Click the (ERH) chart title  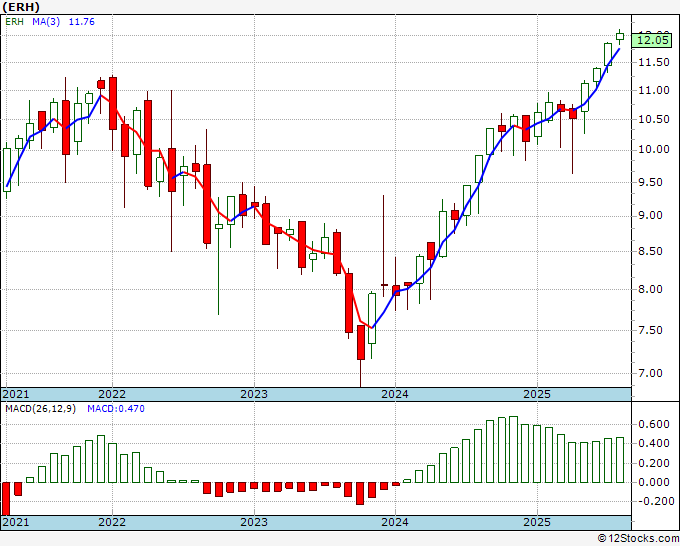coord(21,7)
